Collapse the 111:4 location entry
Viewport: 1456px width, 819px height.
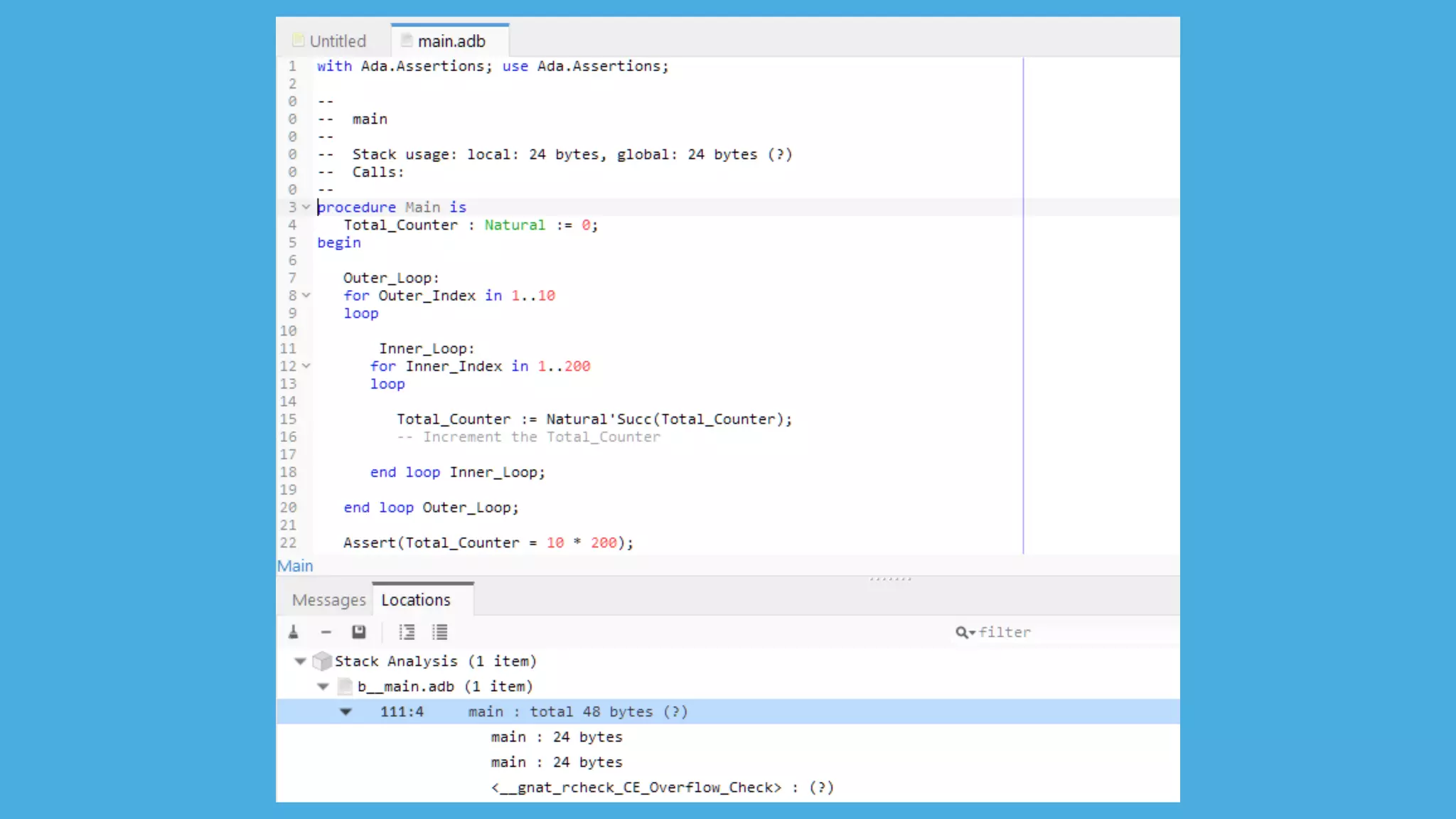[346, 712]
